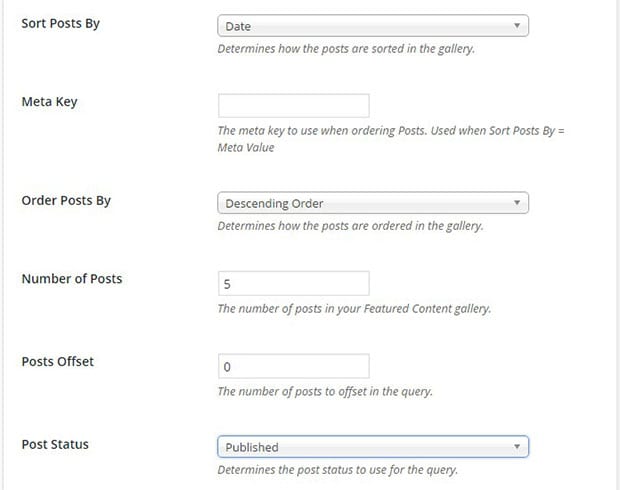Click the Sort Posts By label
Image resolution: width=620 pixels, height=490 pixels.
(60, 24)
